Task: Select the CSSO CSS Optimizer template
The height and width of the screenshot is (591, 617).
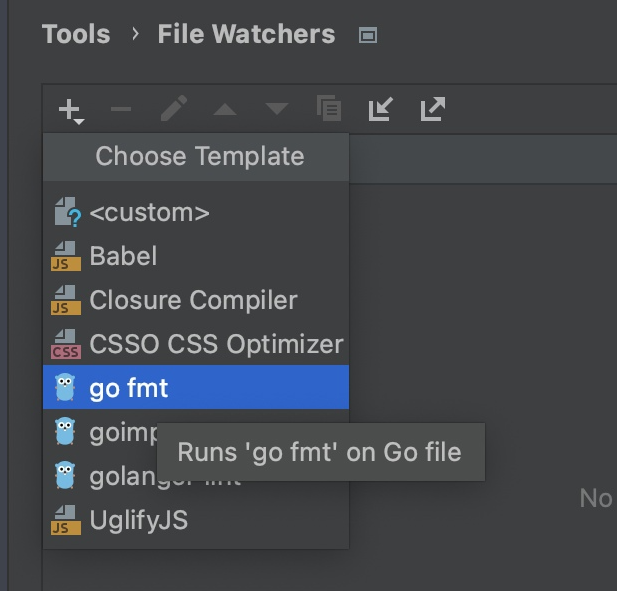Action: coord(216,344)
